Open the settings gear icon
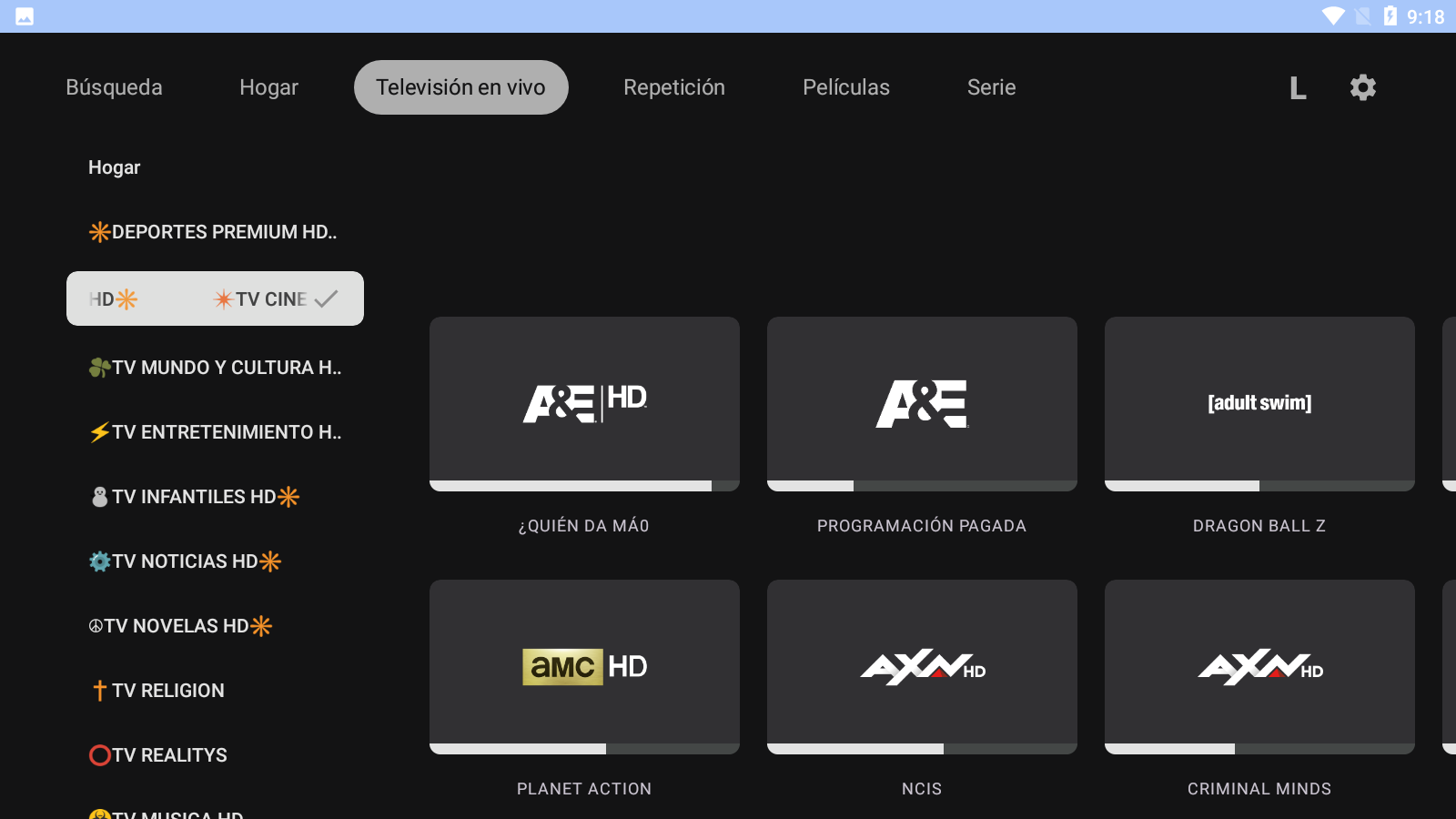 coord(1362,87)
